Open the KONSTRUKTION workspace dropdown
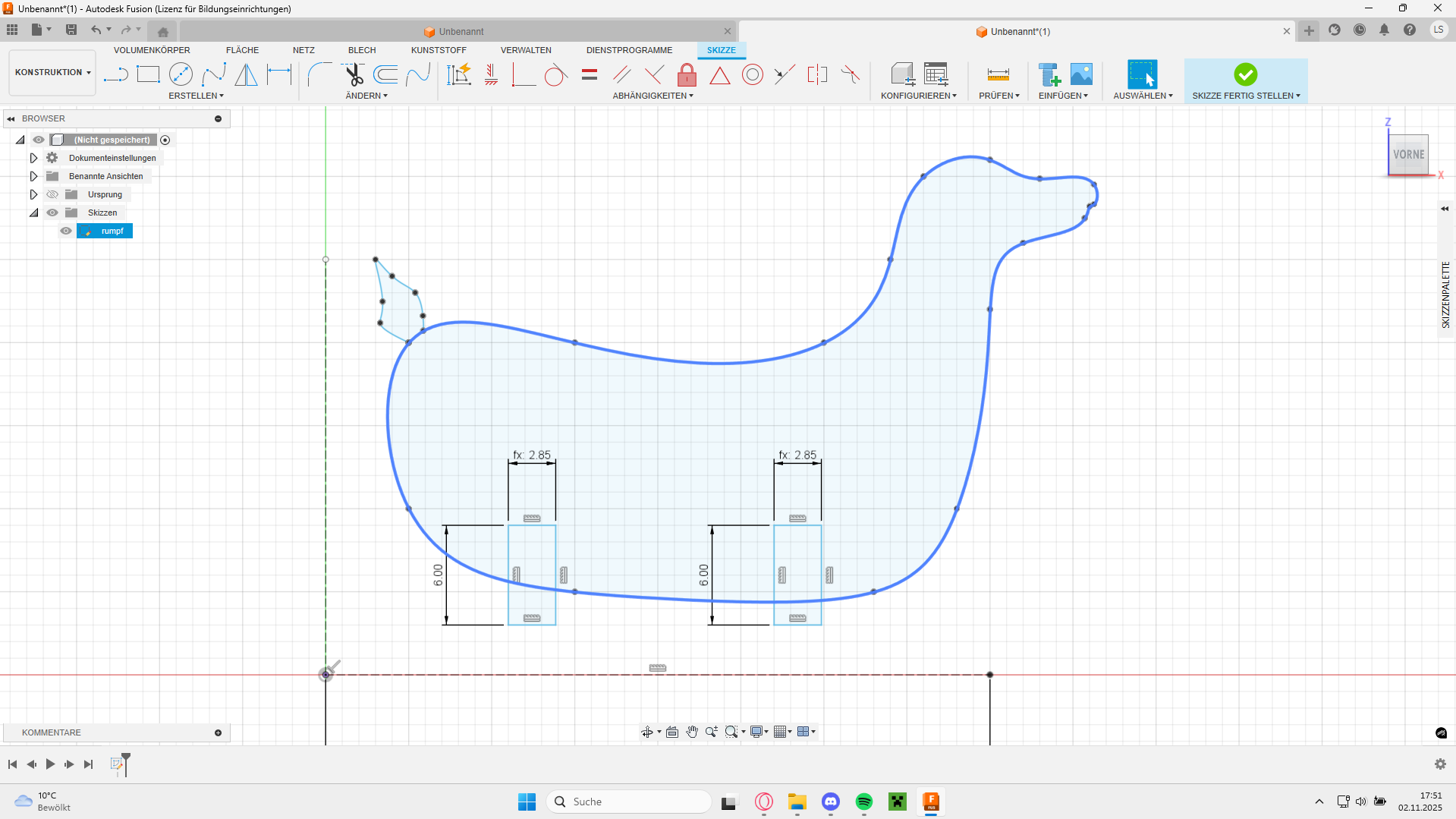The height and width of the screenshot is (819, 1456). 52,72
